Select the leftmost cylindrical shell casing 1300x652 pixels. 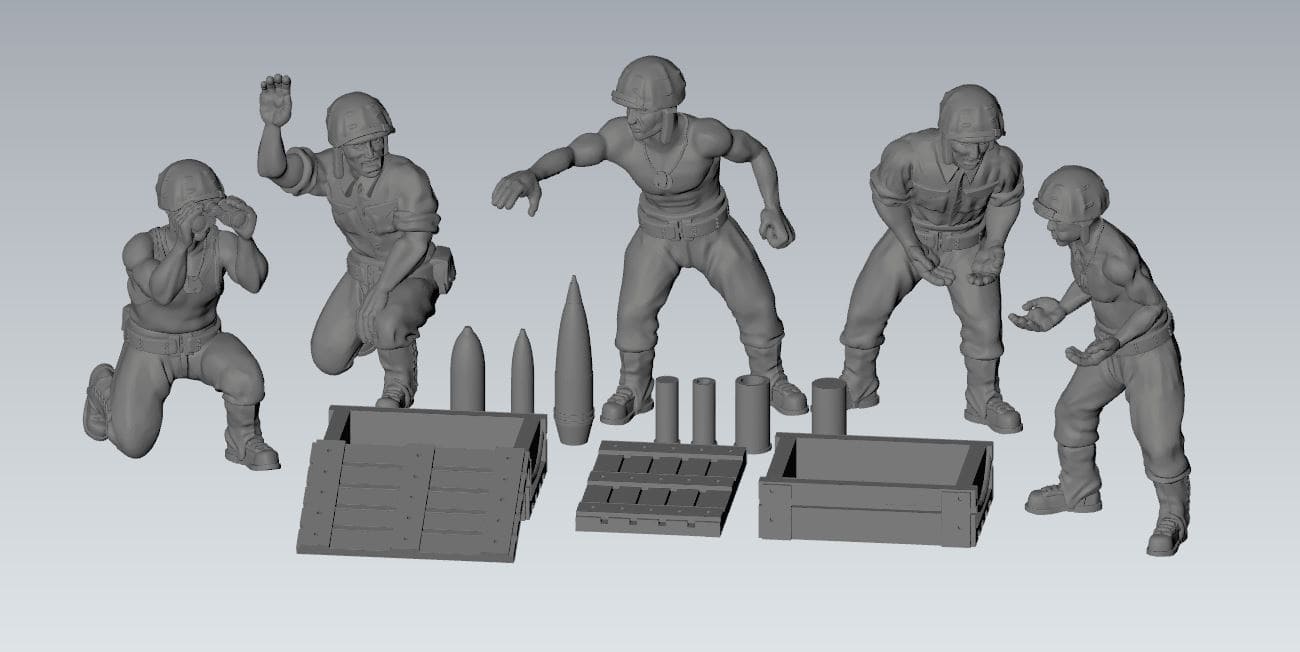point(667,410)
